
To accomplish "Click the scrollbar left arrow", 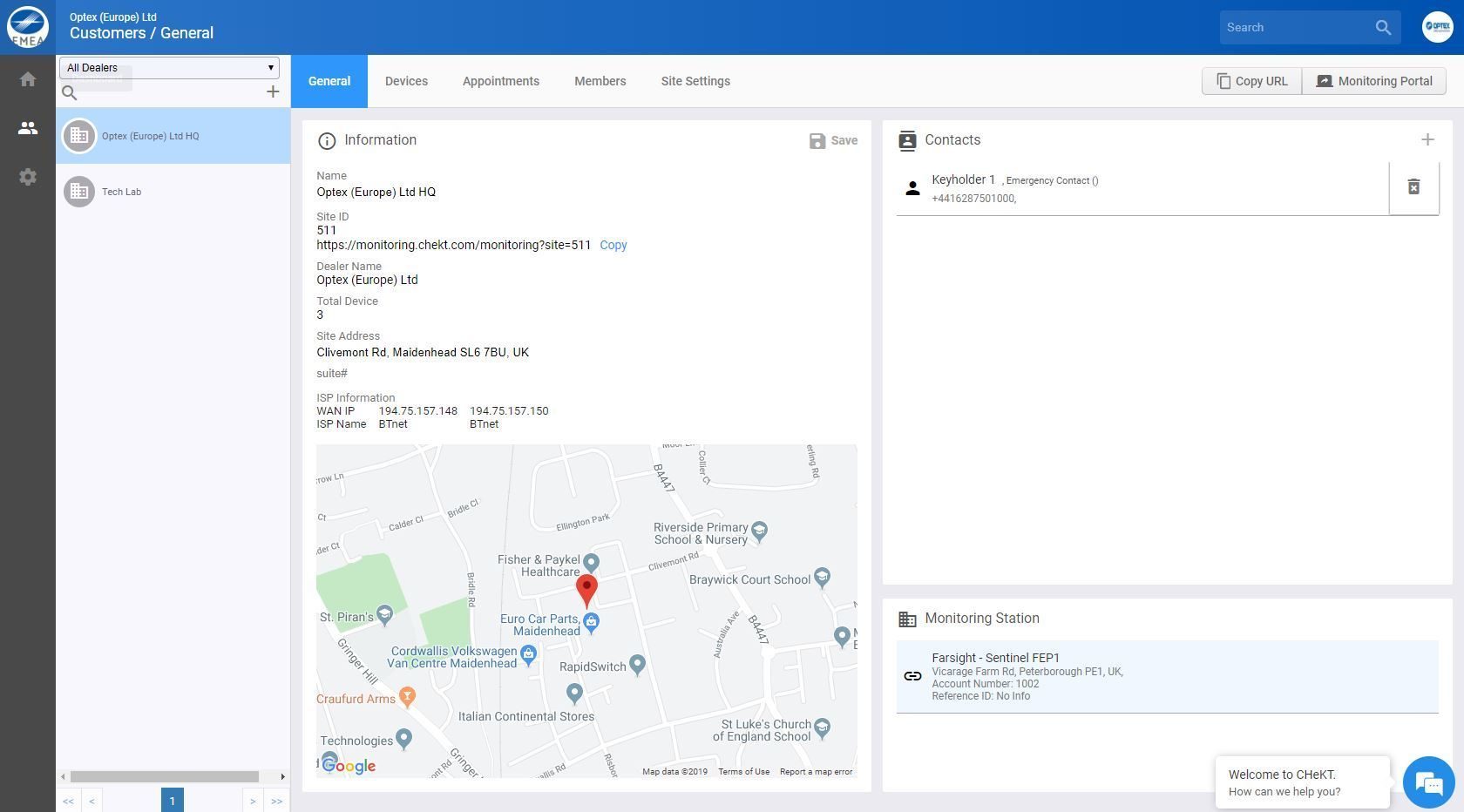I will (x=63, y=776).
